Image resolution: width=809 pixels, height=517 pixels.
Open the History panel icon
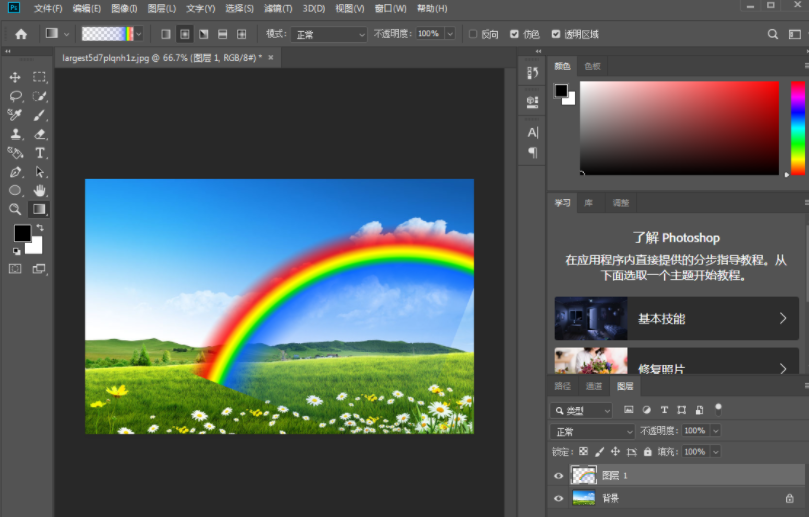click(x=532, y=73)
